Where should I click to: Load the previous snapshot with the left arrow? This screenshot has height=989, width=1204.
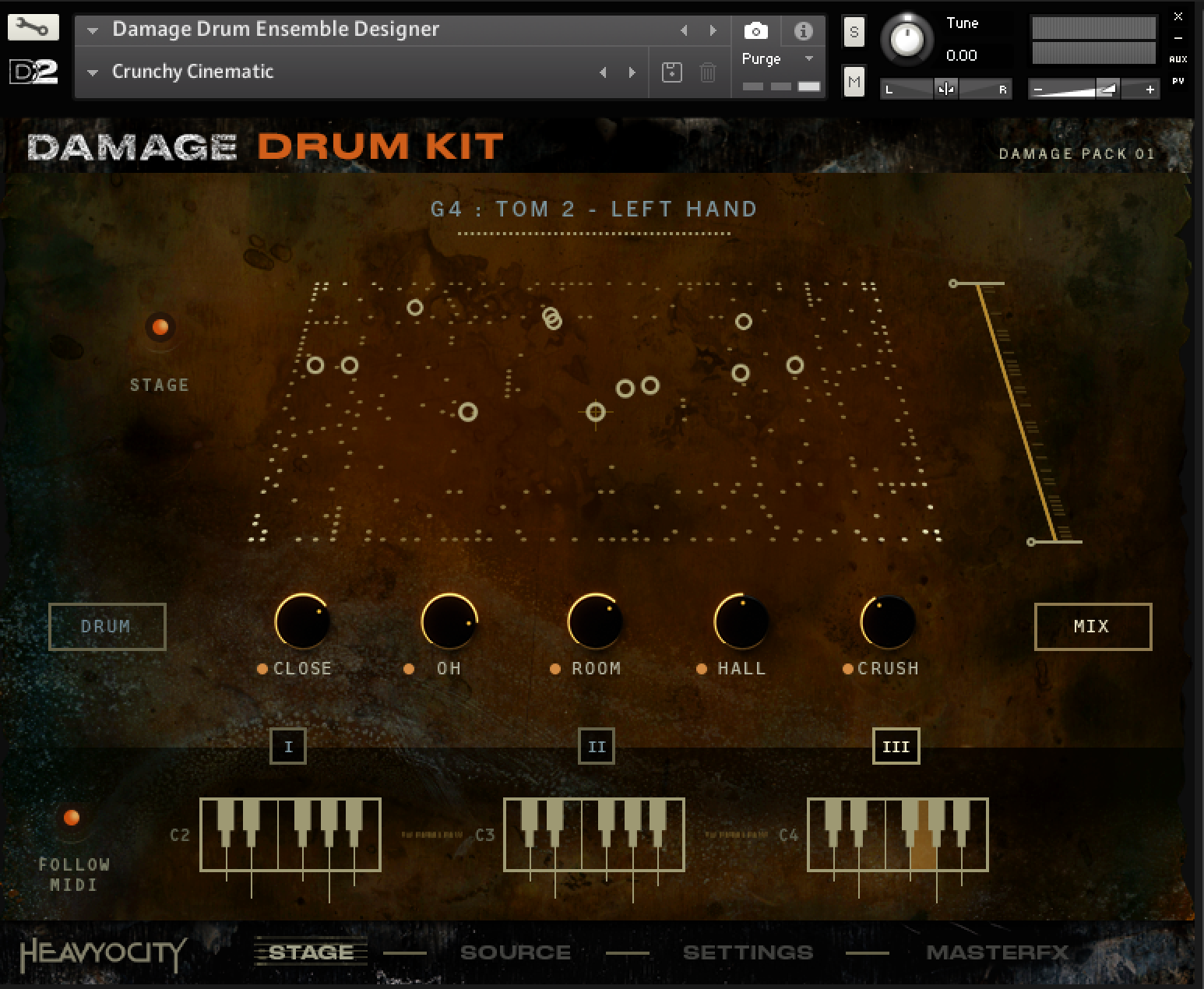(x=603, y=72)
